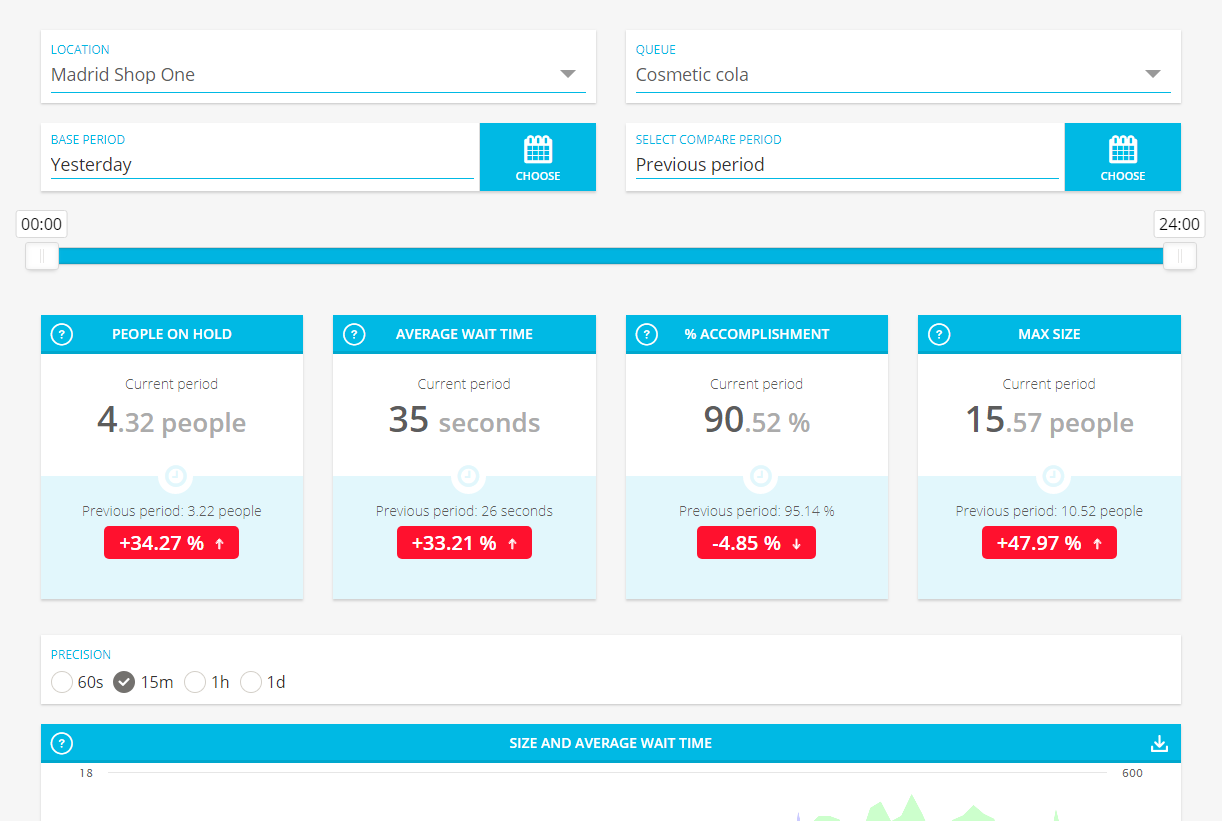Viewport: 1222px width, 821px height.
Task: Expand the Queue dropdown arrow
Action: click(x=1152, y=74)
